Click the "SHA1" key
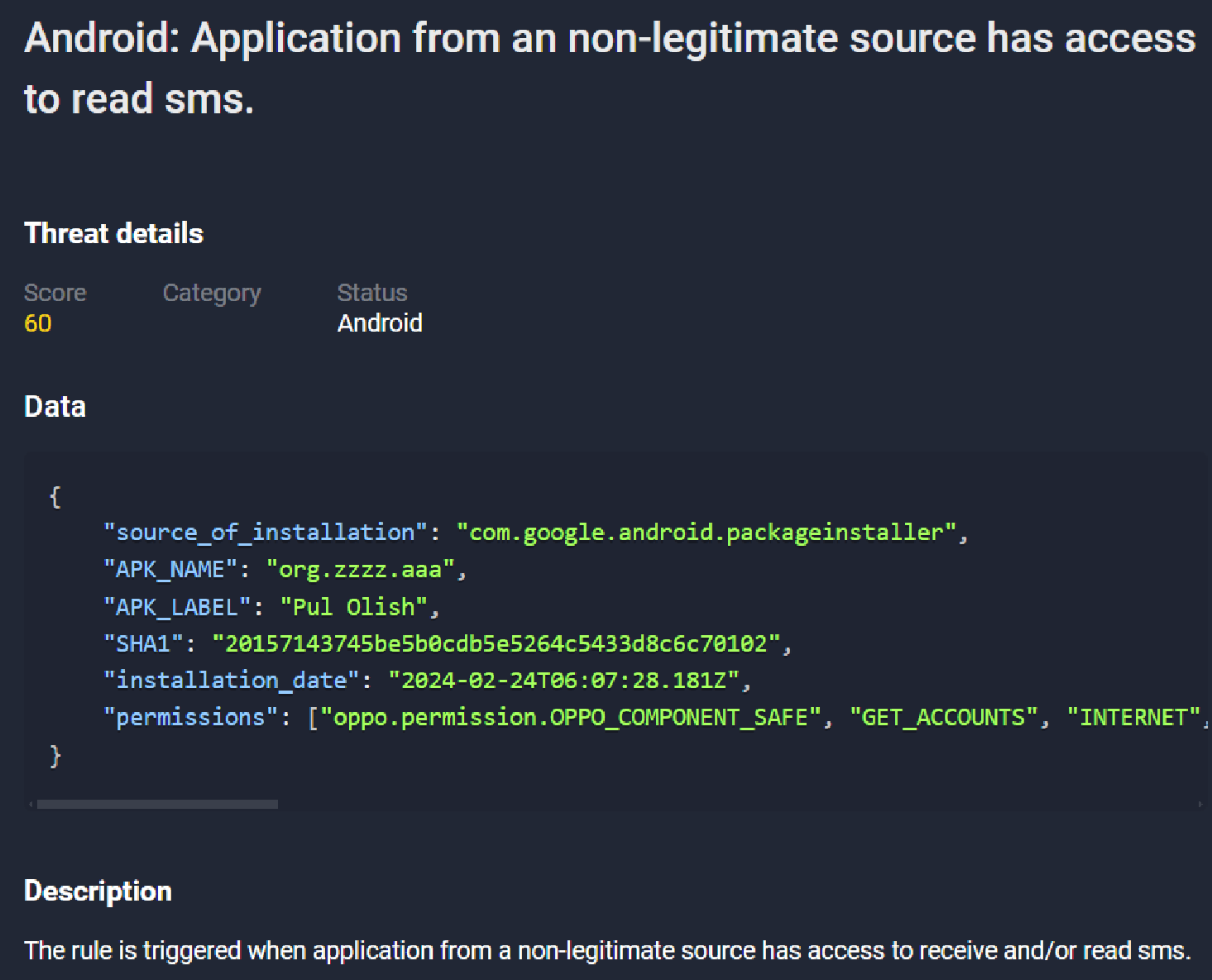 pyautogui.click(x=143, y=643)
